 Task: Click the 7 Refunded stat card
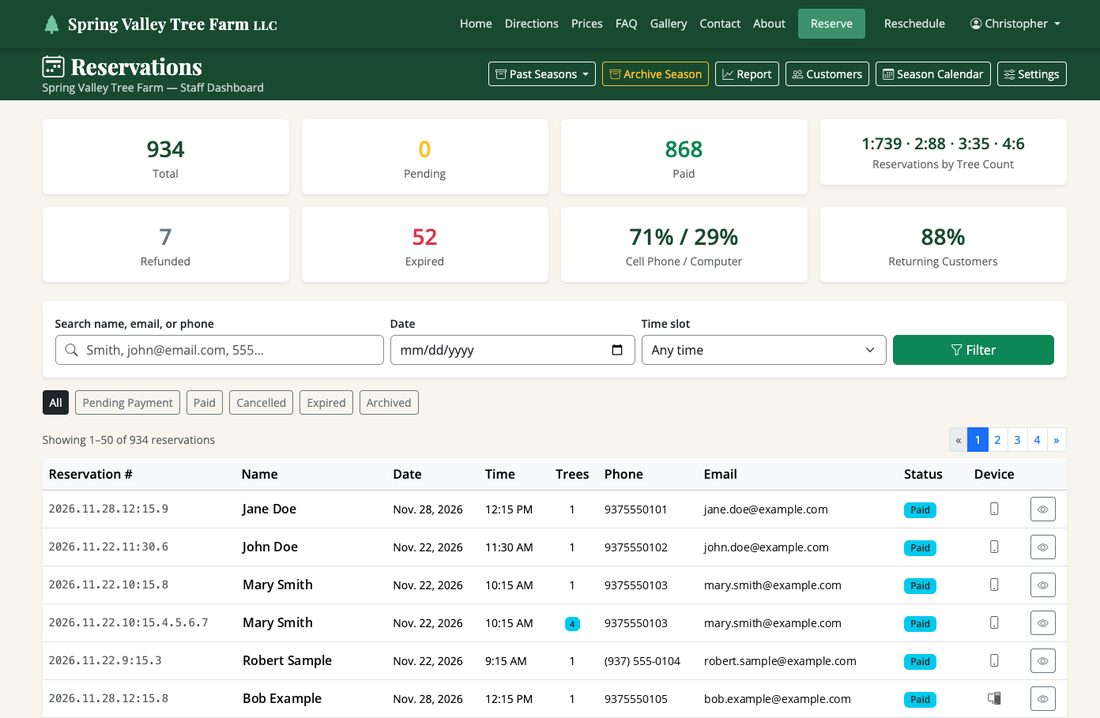pyautogui.click(x=166, y=244)
